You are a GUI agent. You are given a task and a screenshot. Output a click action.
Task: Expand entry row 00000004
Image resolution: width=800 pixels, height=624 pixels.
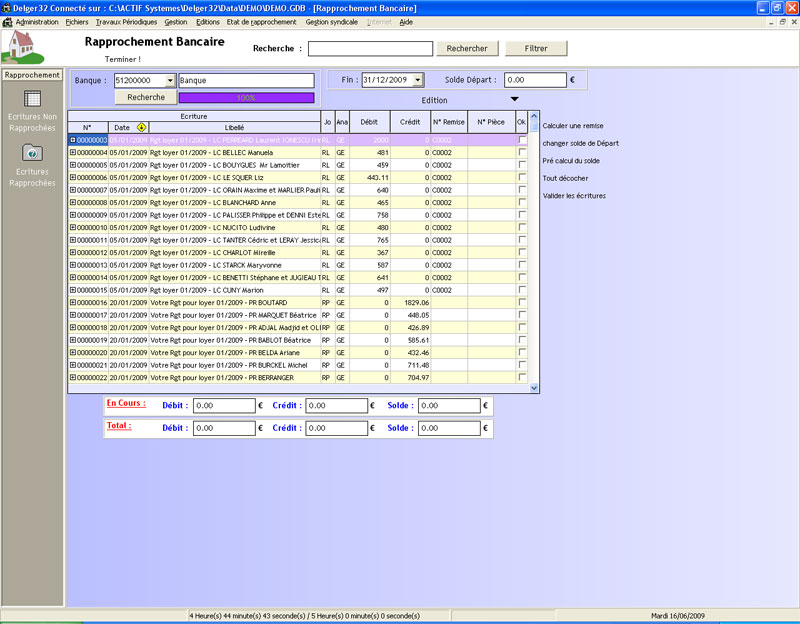point(72,152)
